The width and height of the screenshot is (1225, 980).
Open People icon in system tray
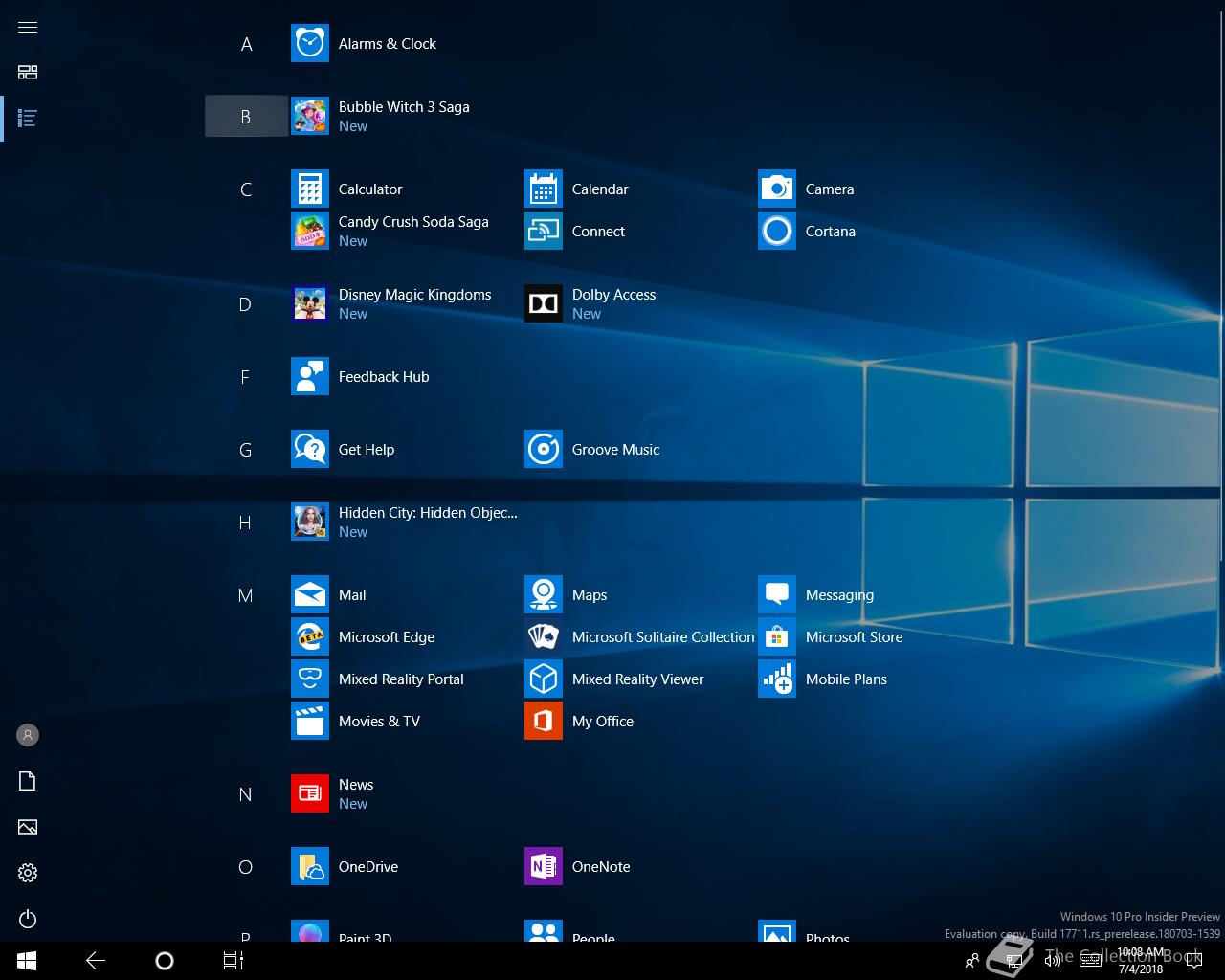click(x=972, y=961)
